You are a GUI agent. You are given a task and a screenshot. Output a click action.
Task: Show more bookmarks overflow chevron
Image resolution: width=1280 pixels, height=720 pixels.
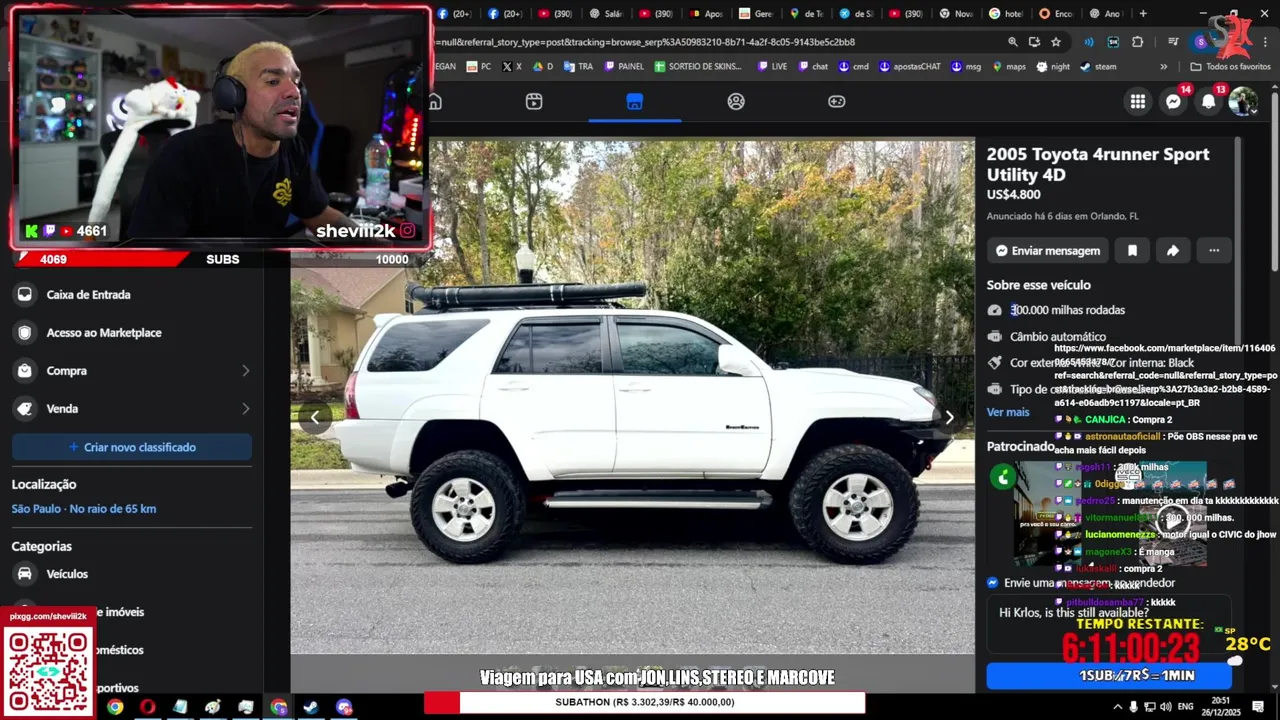1163,67
